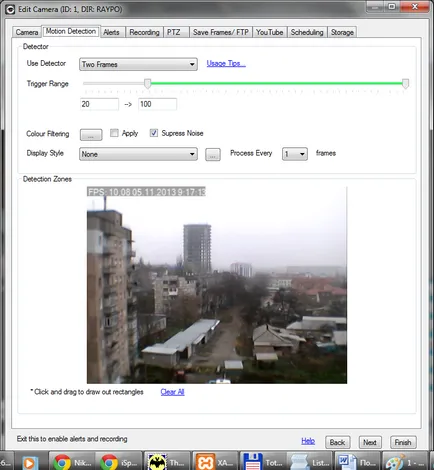Viewport: 434px width, 470px height.
Task: Click the Usage Tips link
Action: pos(226,63)
